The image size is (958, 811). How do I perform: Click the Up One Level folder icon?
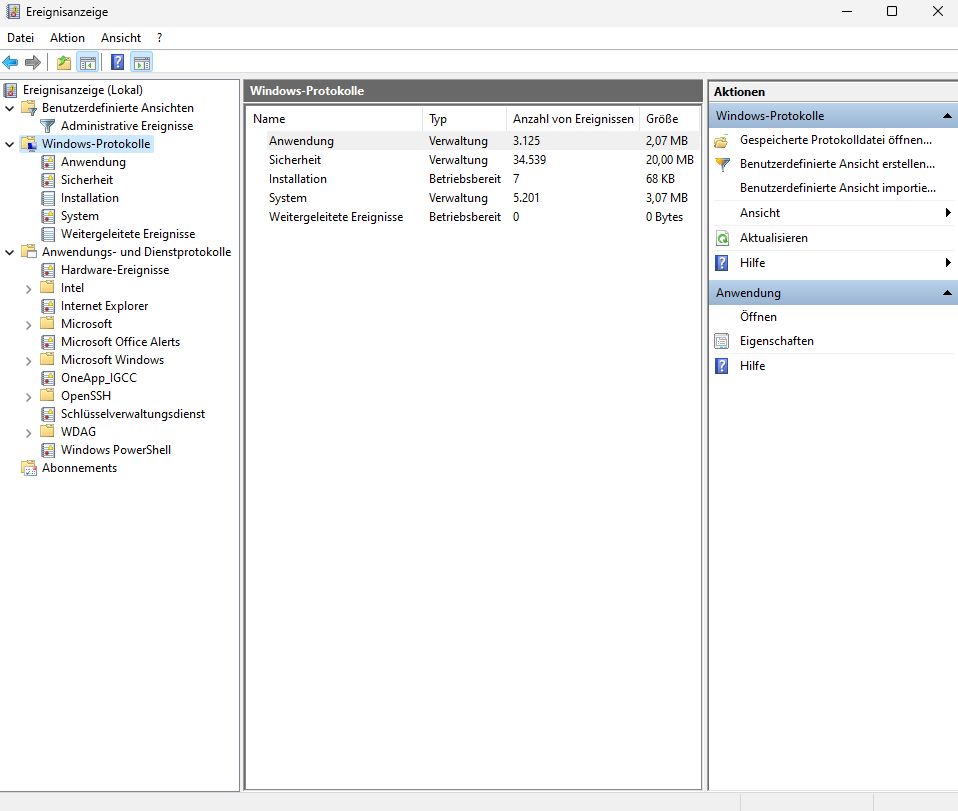click(x=64, y=62)
